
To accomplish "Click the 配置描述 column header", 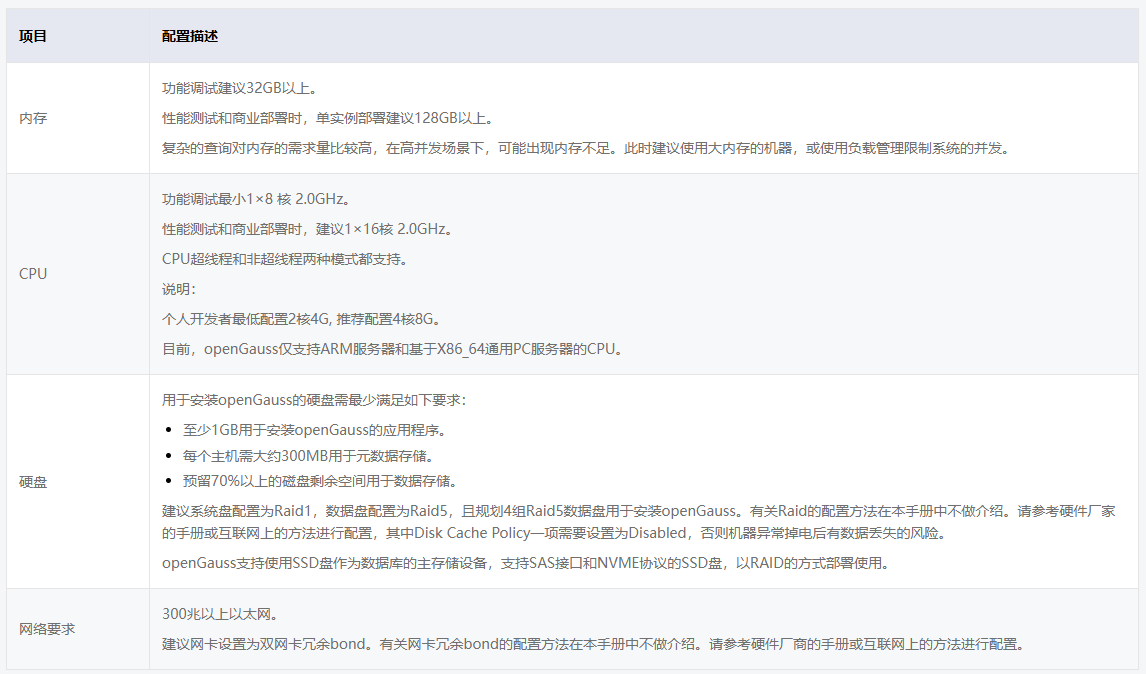I will [x=190, y=36].
